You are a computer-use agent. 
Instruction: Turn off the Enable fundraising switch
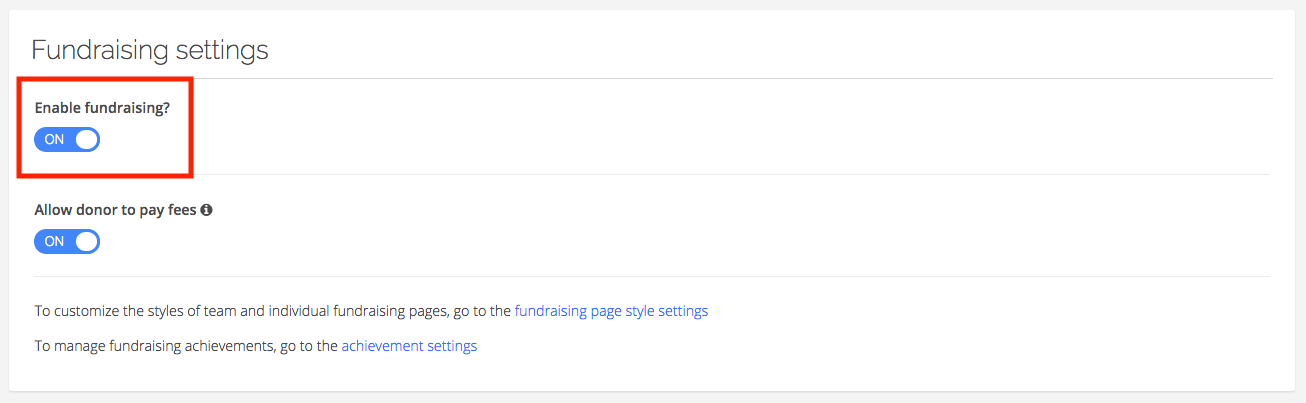(67, 140)
